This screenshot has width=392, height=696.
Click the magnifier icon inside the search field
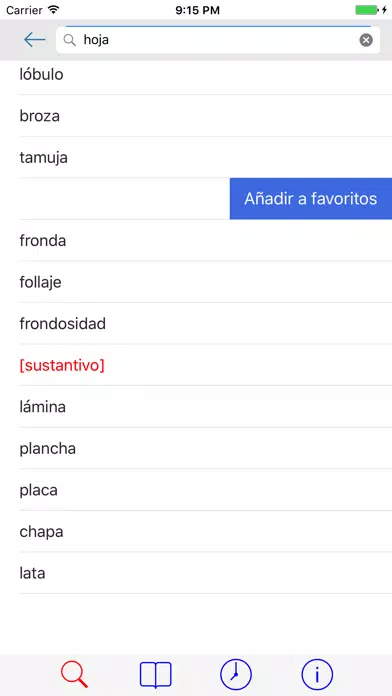tap(70, 40)
